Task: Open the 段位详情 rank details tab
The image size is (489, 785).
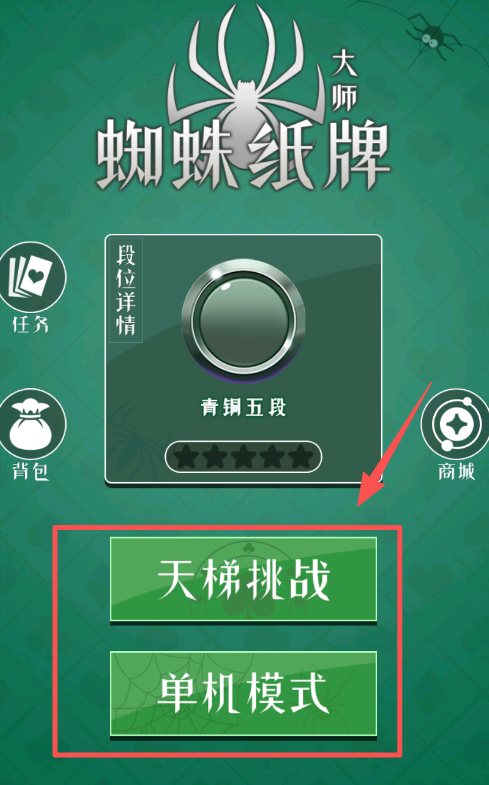Action: [x=126, y=291]
